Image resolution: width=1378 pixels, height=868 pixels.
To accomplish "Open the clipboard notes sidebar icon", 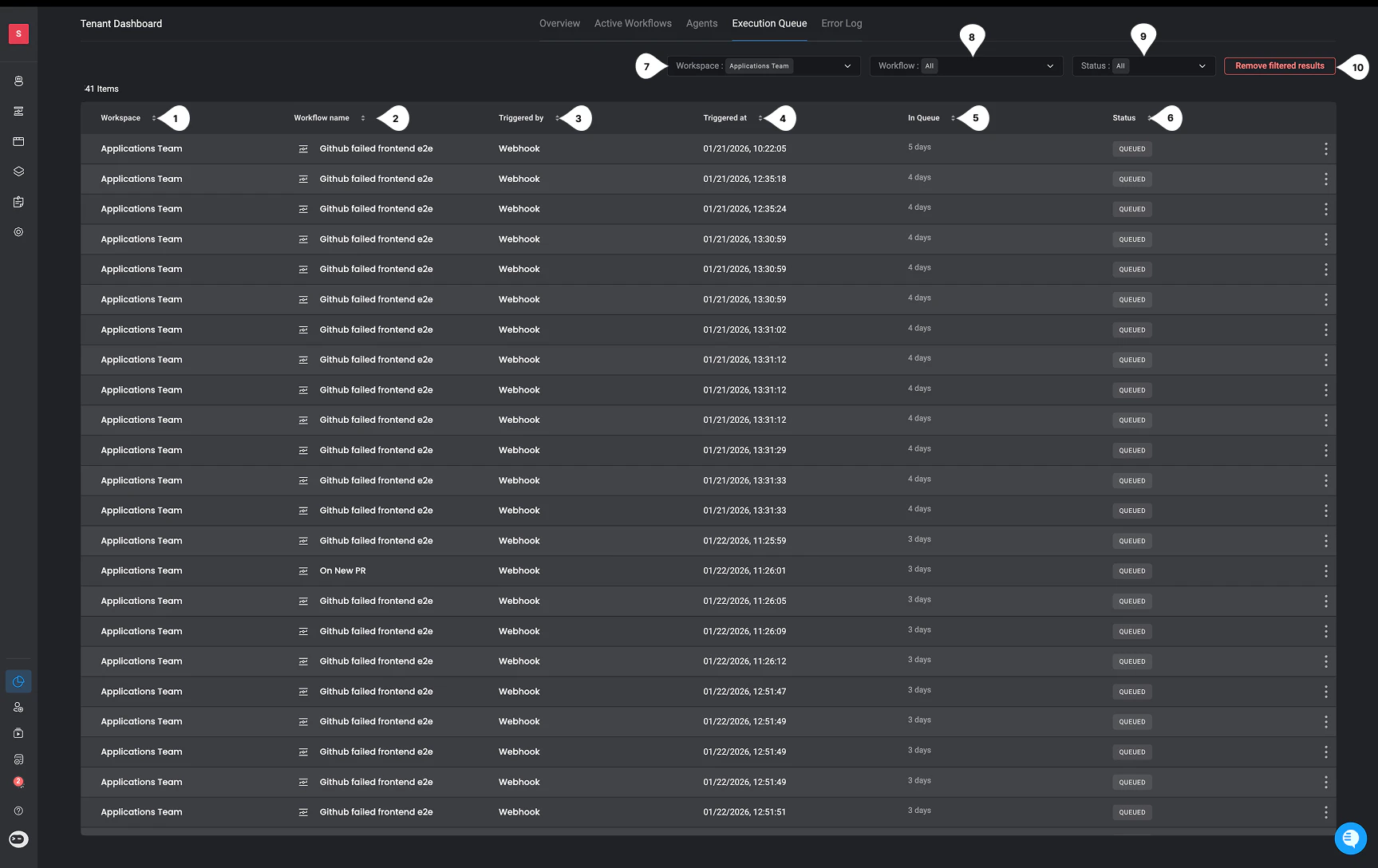I will tap(18, 202).
